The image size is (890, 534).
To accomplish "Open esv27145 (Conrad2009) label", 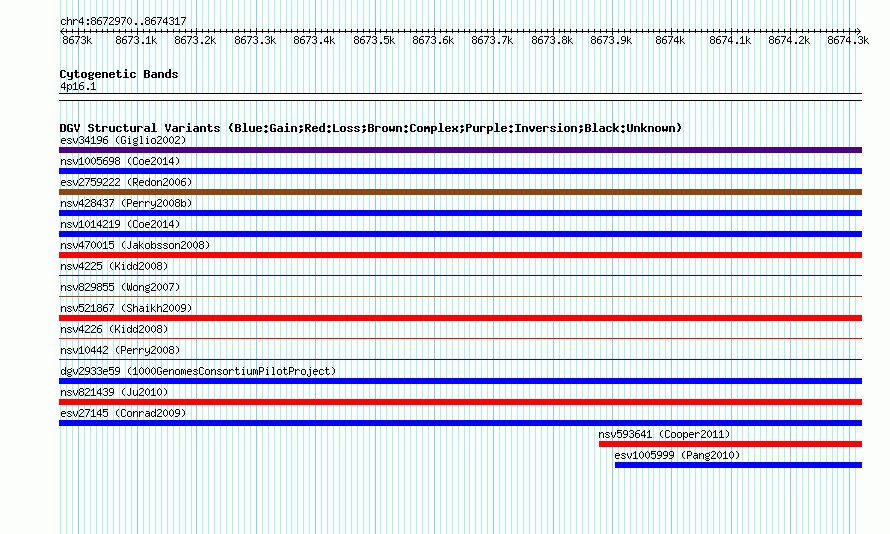I will (x=123, y=413).
